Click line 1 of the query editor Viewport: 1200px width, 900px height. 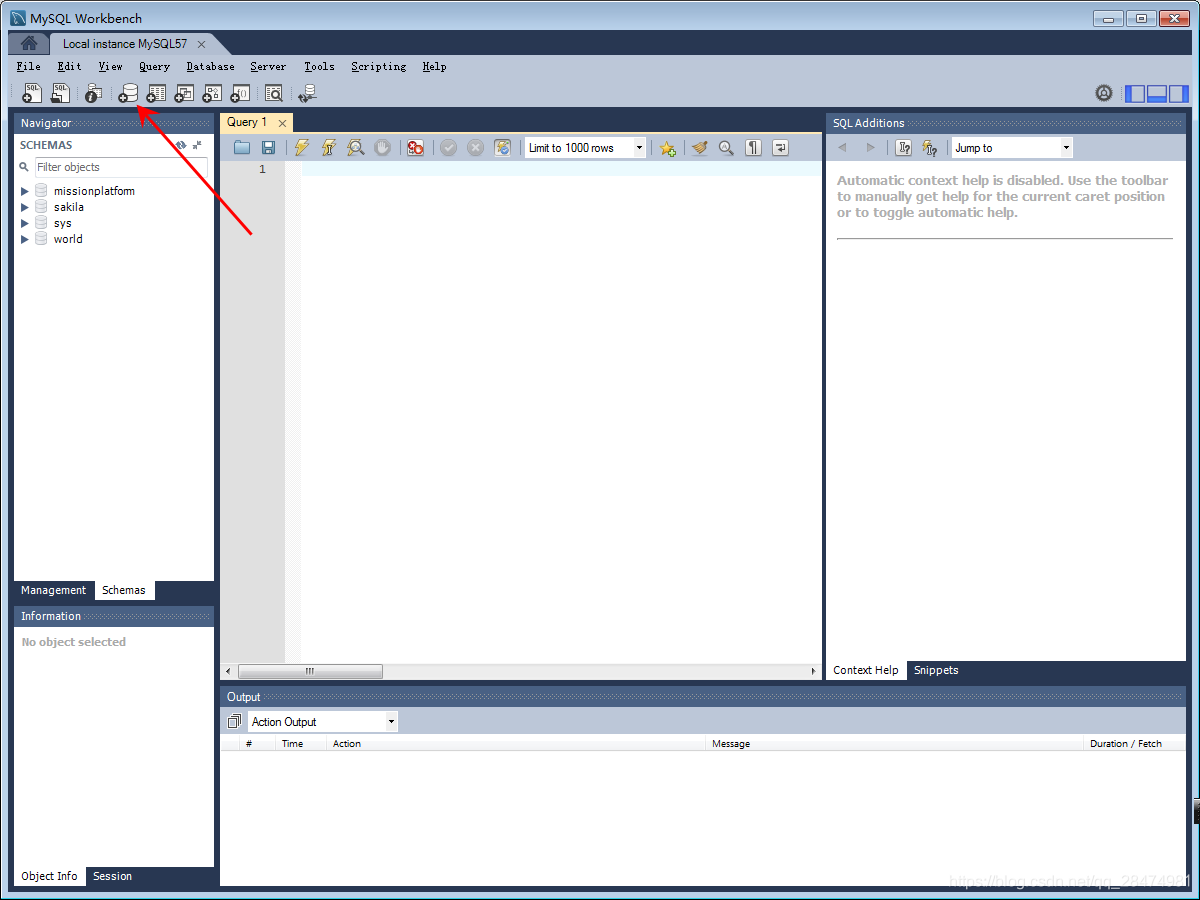[561, 169]
